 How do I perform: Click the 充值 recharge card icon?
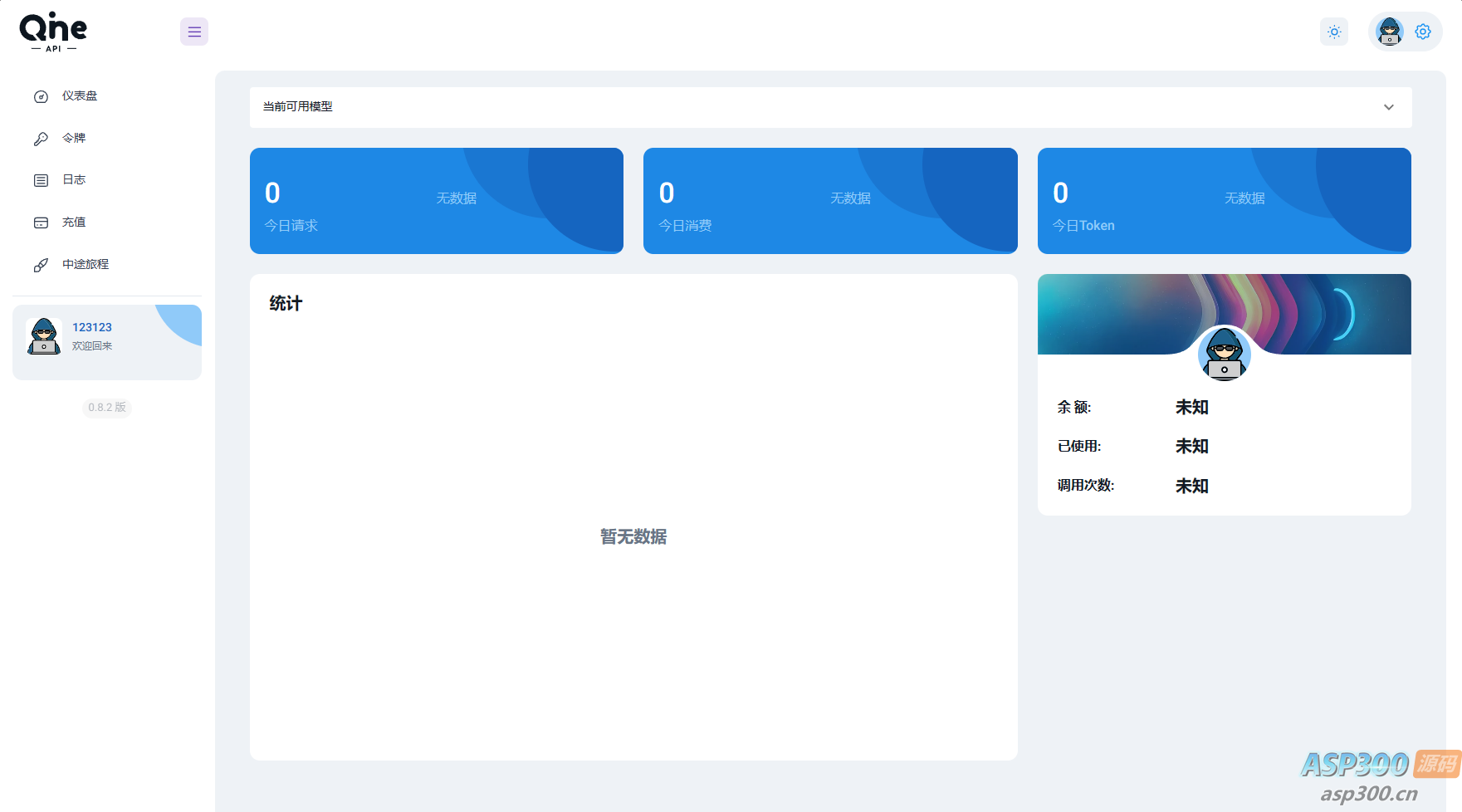[x=42, y=222]
